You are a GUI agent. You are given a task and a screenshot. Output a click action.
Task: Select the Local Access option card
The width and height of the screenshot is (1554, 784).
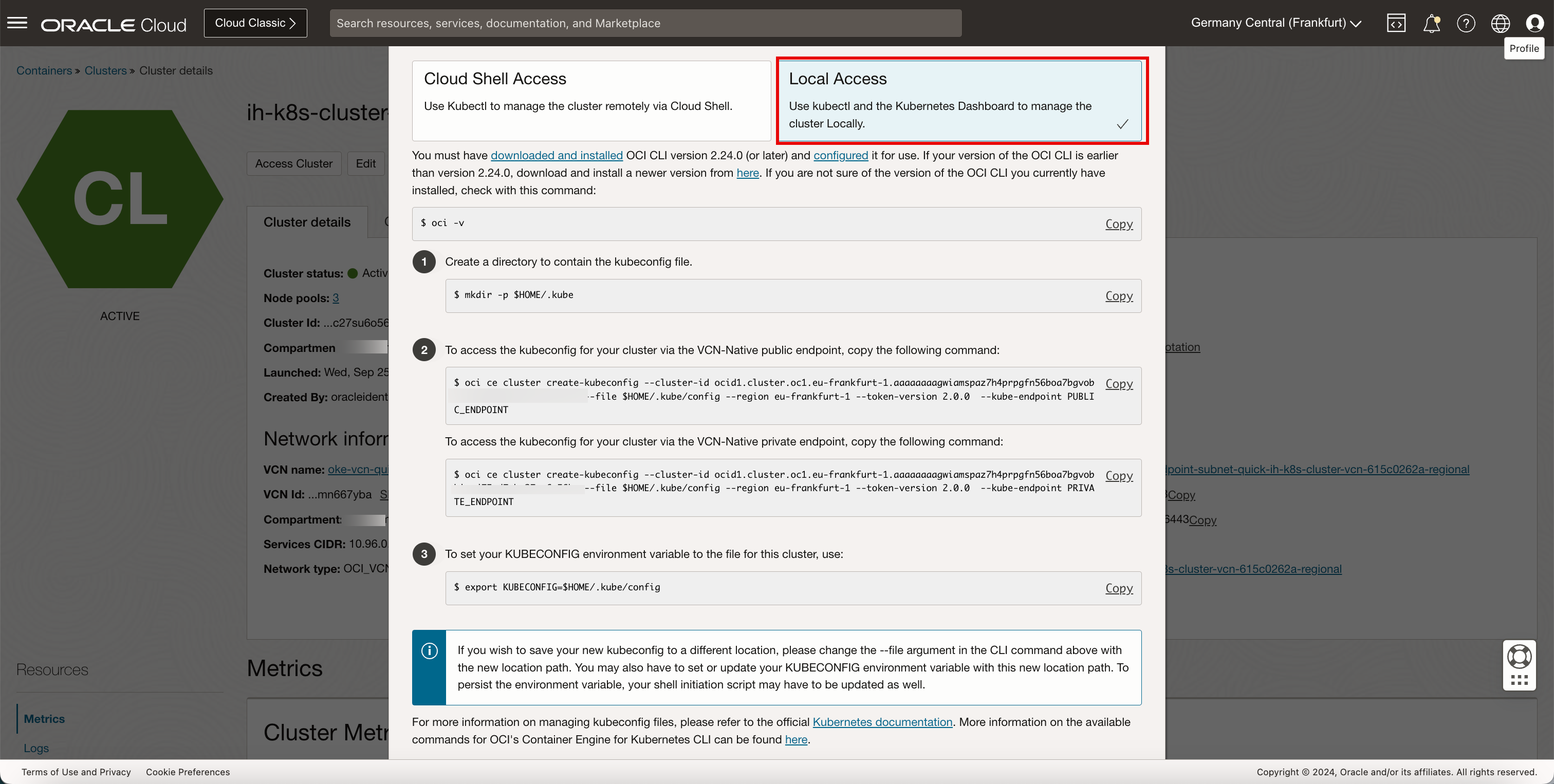pyautogui.click(x=961, y=100)
